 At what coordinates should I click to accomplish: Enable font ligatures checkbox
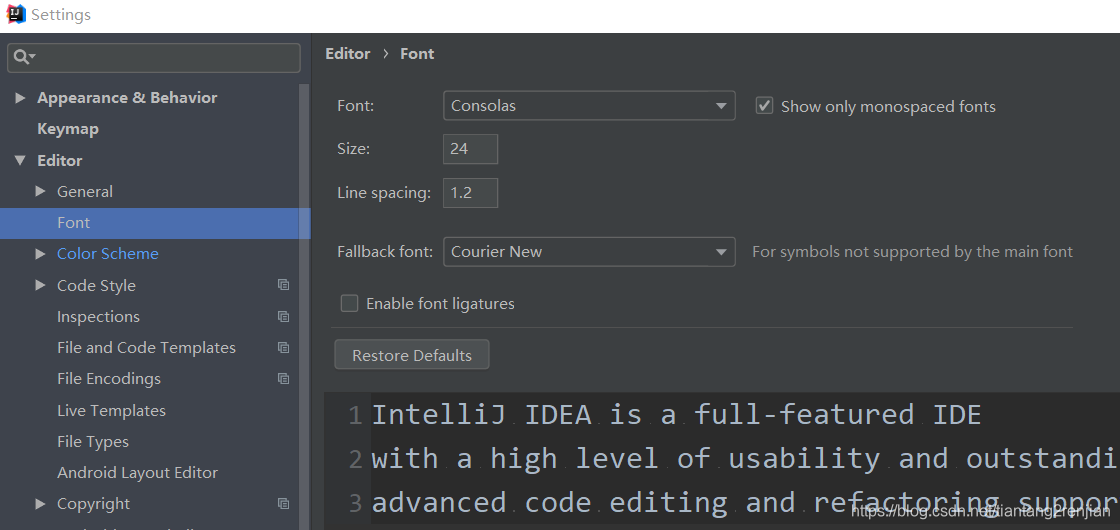coord(349,304)
